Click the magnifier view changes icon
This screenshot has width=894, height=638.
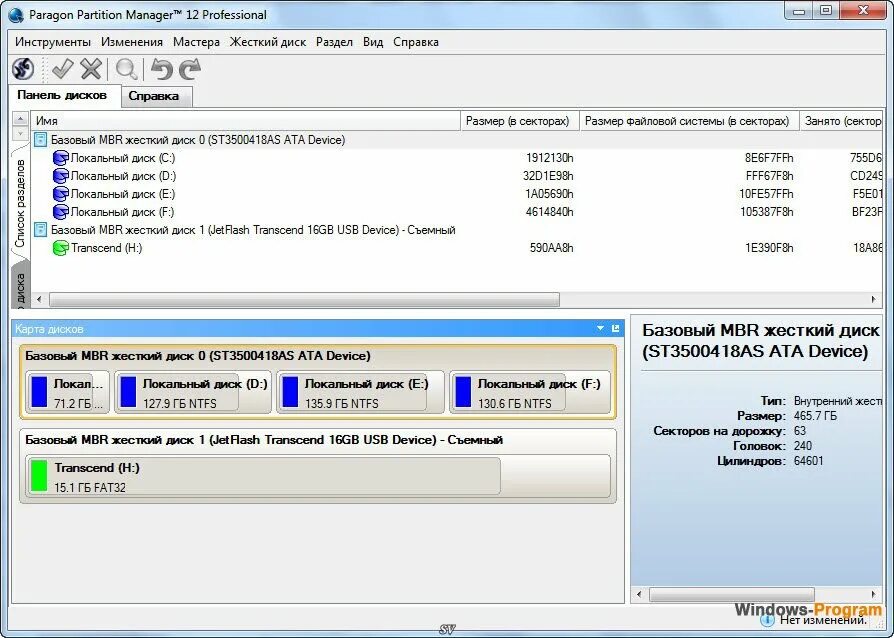(126, 69)
